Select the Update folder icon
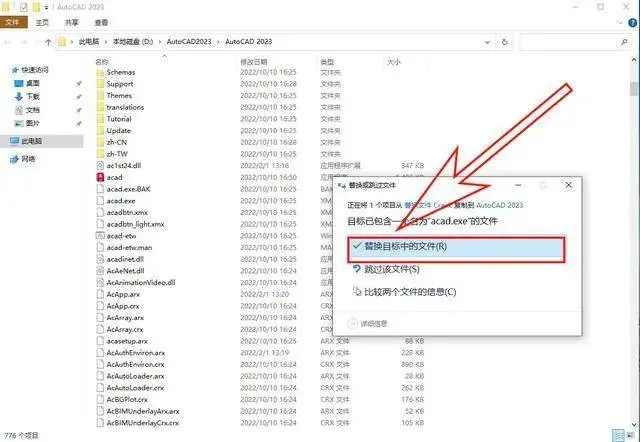The height and width of the screenshot is (442, 640). (x=100, y=131)
